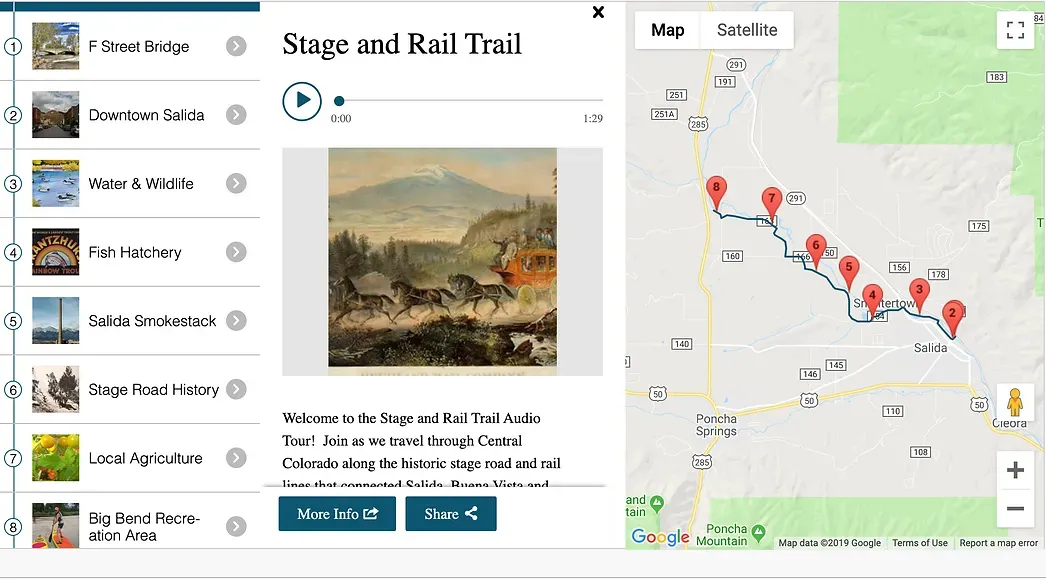The image size is (1046, 580).
Task: Switch to the Map view tab
Action: pyautogui.click(x=667, y=30)
